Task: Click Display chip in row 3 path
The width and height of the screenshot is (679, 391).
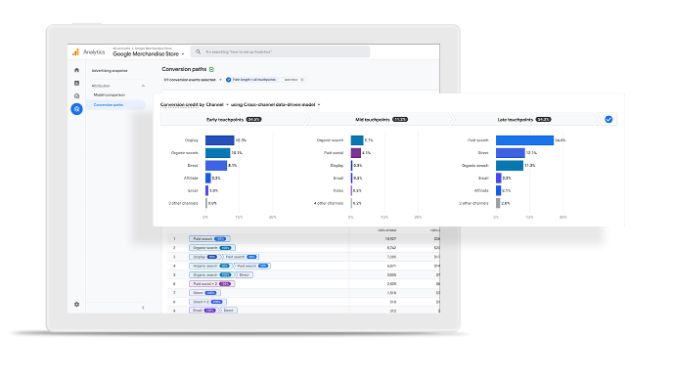Action: (x=205, y=257)
